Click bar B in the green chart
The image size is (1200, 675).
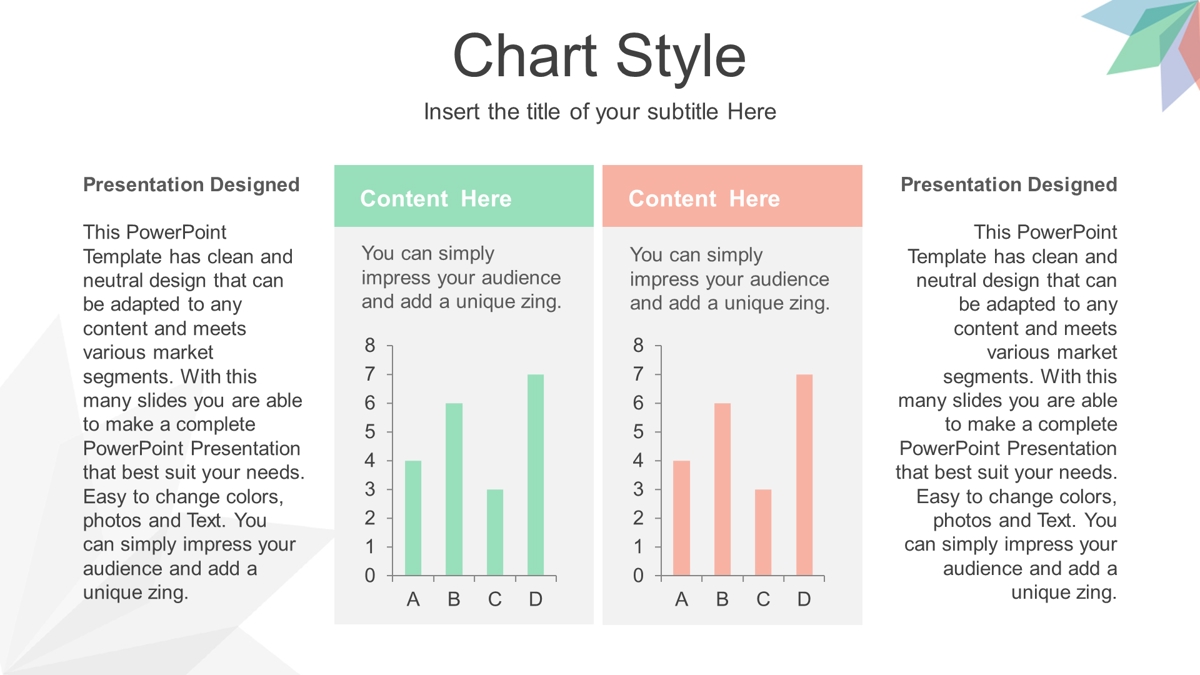454,490
